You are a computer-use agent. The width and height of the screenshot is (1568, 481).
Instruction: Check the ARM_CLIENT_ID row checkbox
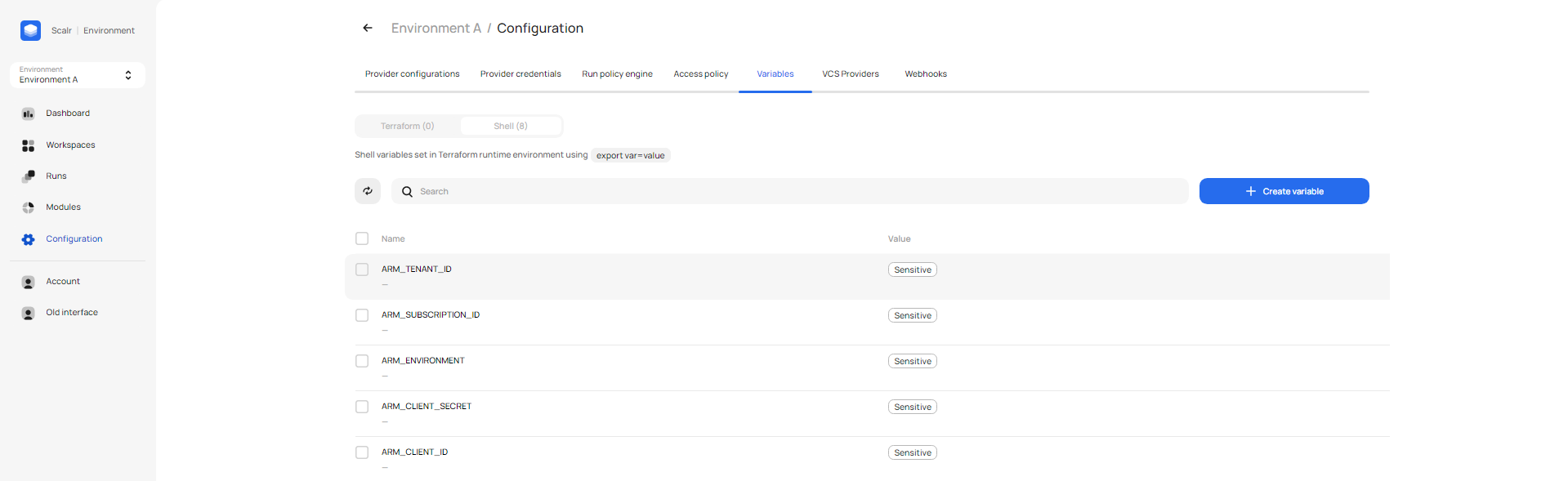pos(362,452)
